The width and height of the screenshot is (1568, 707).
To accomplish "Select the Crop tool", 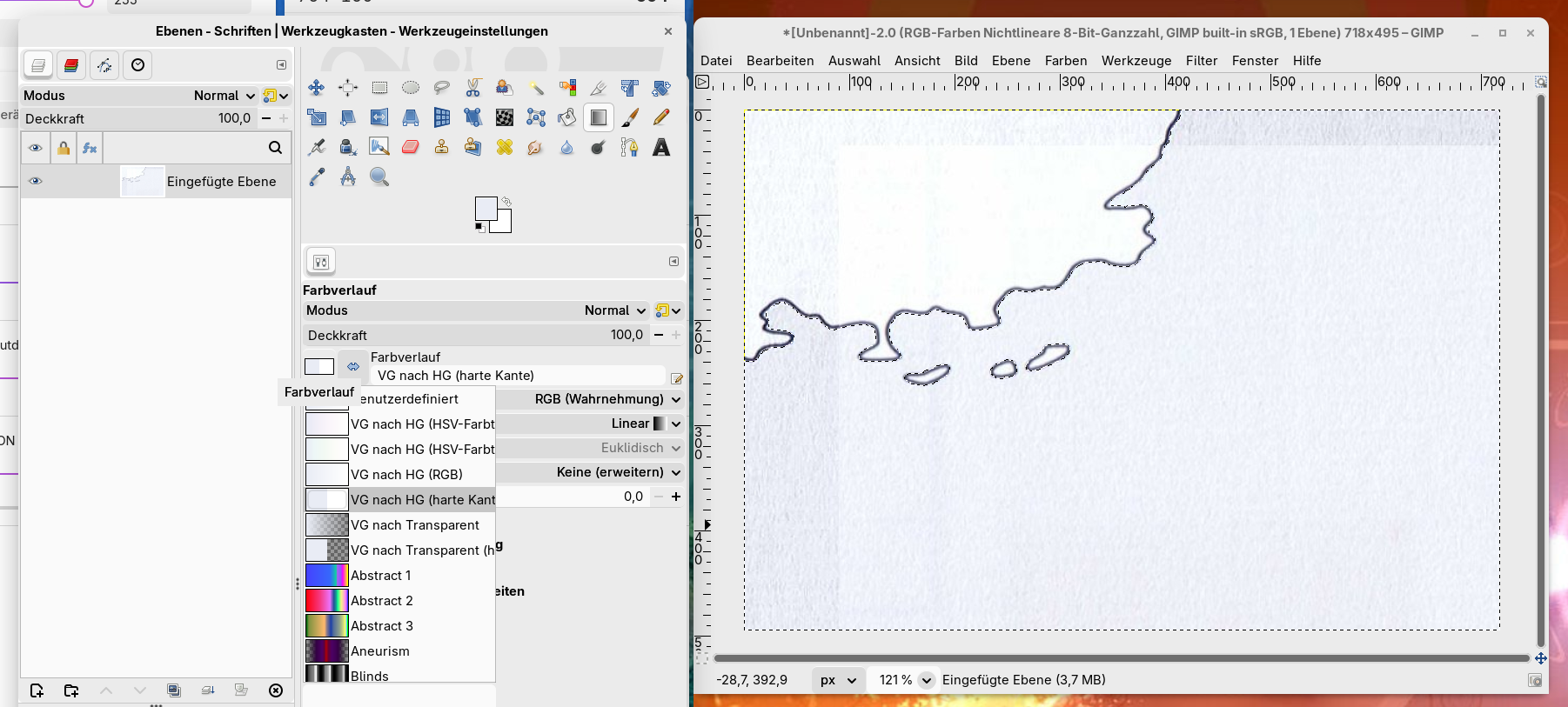I will [599, 88].
